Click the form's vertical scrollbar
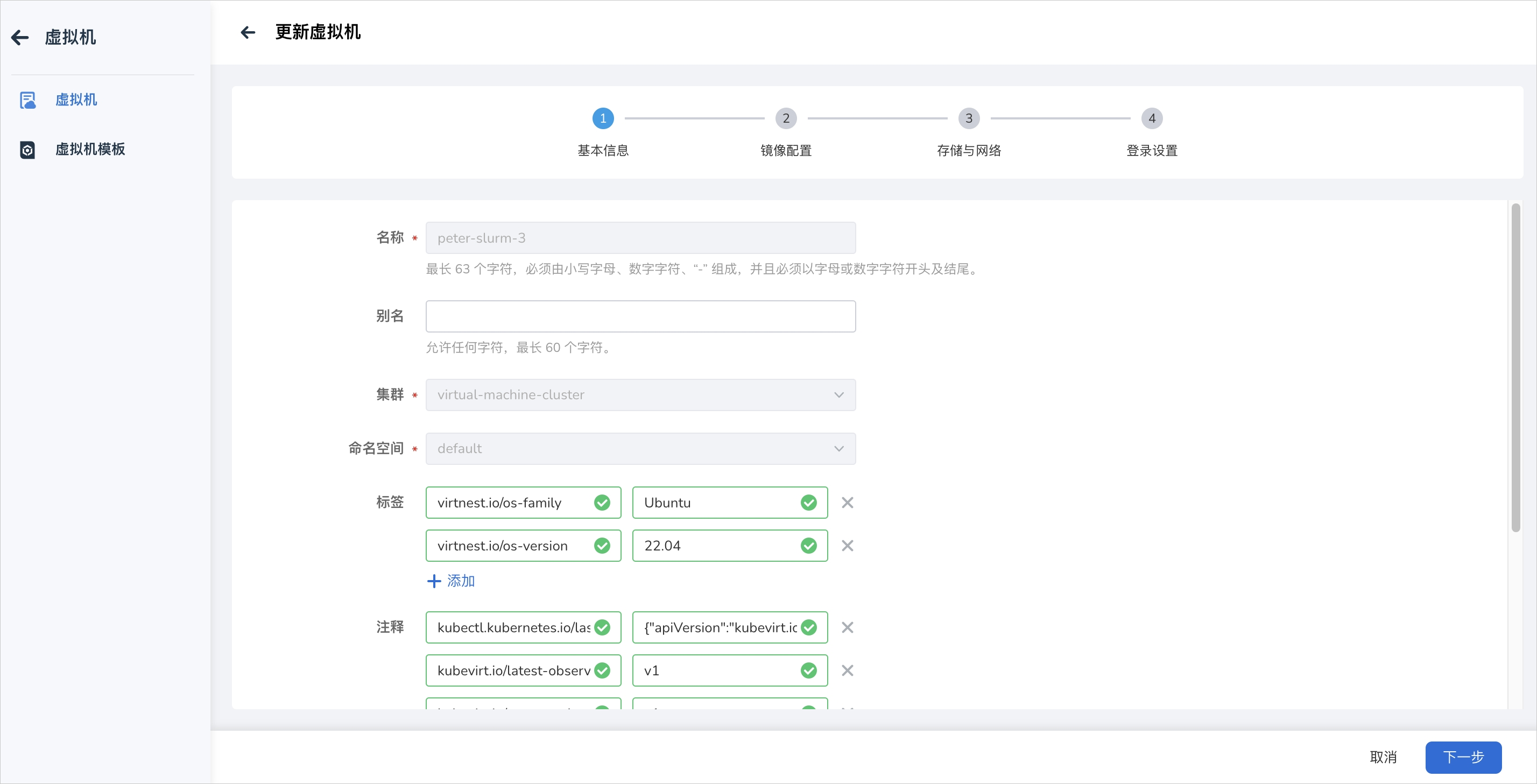 (1515, 368)
